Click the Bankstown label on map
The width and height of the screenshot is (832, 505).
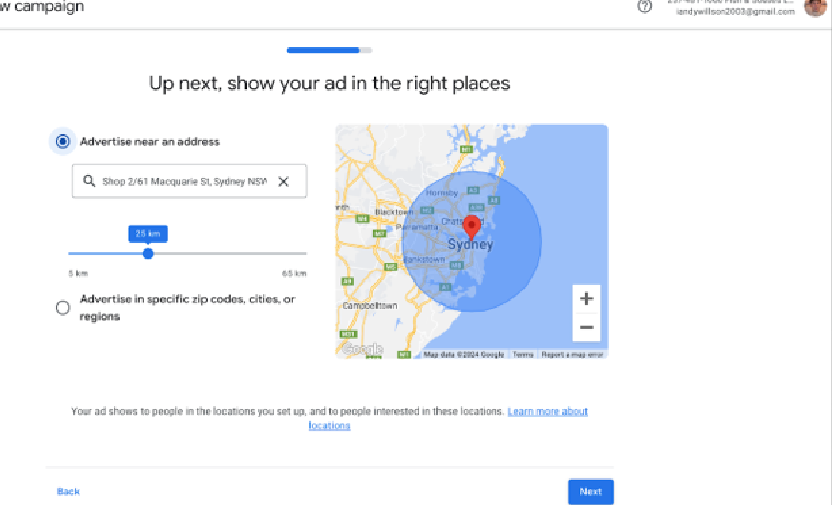pos(424,259)
